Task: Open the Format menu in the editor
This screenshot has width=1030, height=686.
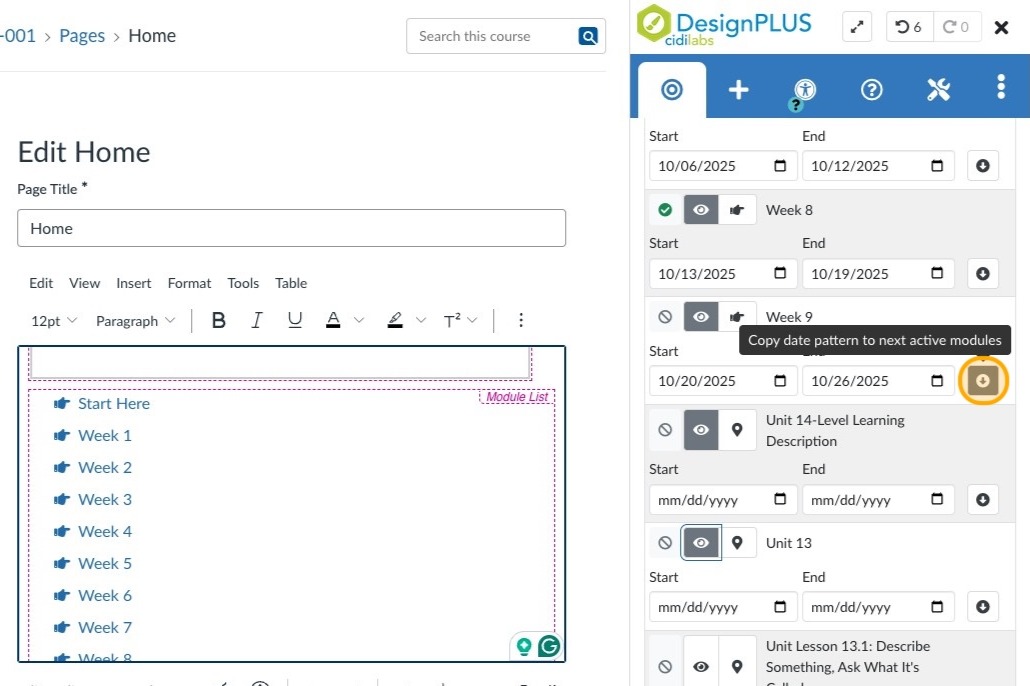Action: click(189, 283)
